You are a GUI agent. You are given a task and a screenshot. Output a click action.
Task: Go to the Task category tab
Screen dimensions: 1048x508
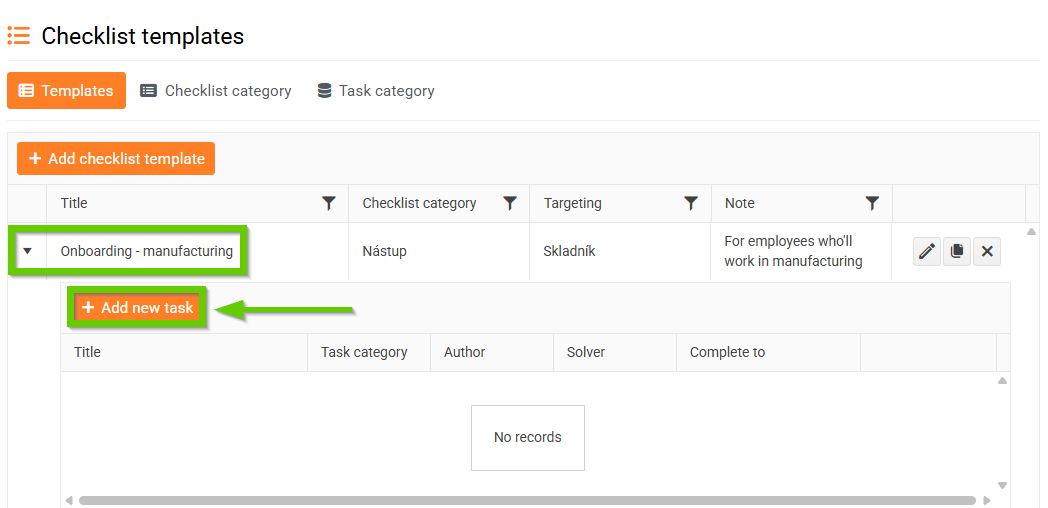pyautogui.click(x=376, y=91)
